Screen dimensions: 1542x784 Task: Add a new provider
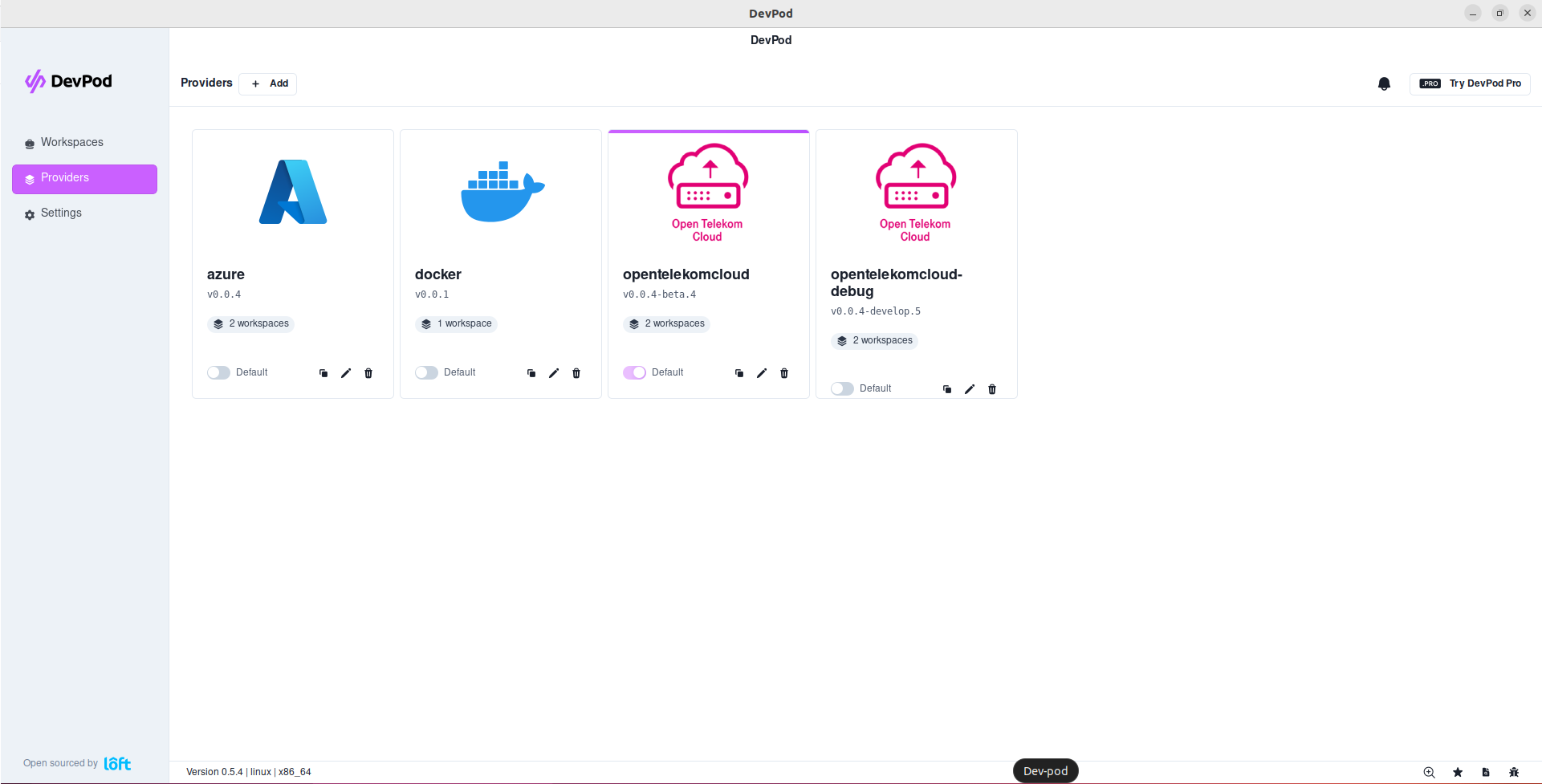[x=268, y=83]
